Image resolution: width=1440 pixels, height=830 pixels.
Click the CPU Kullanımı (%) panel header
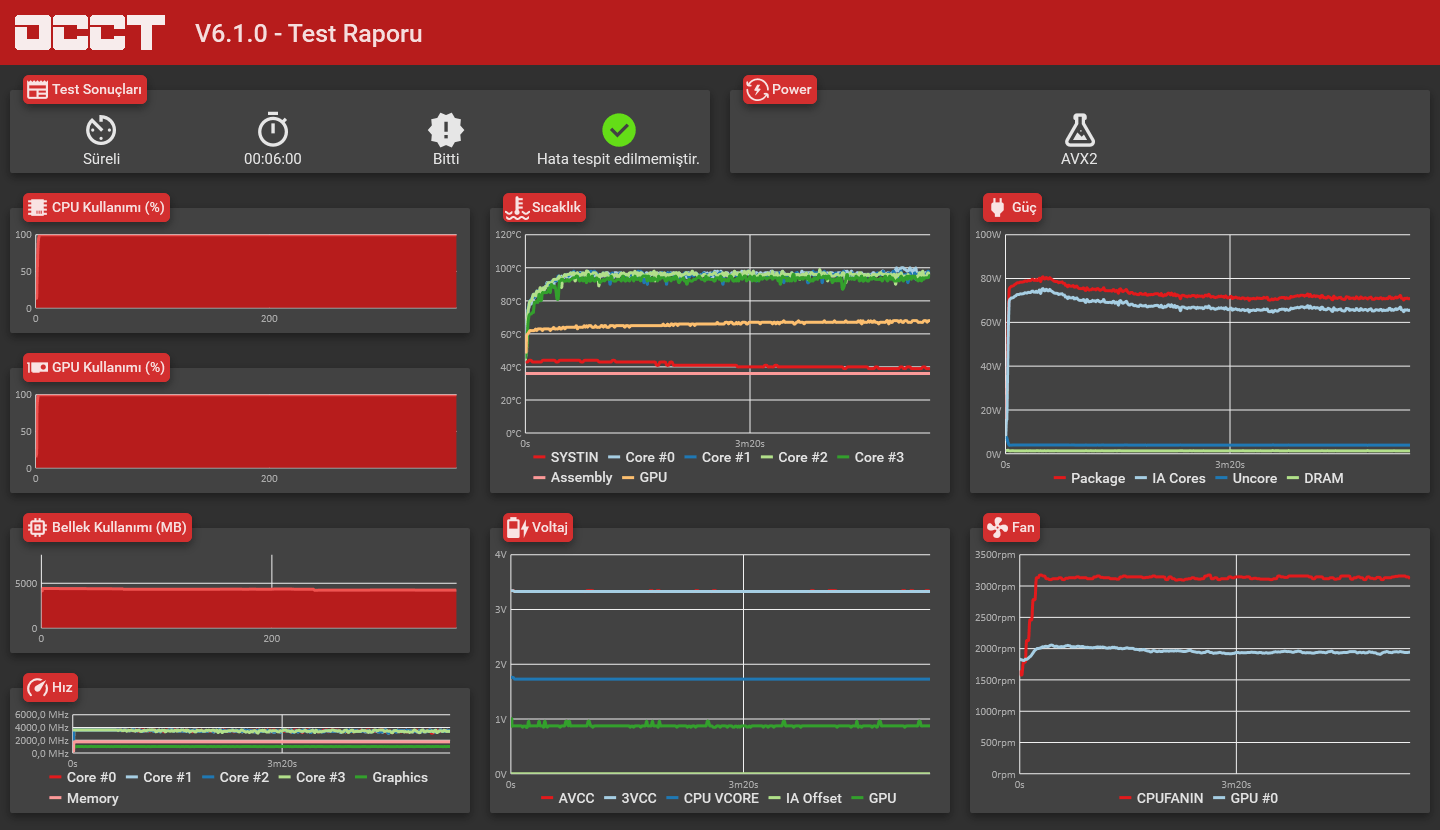96,207
